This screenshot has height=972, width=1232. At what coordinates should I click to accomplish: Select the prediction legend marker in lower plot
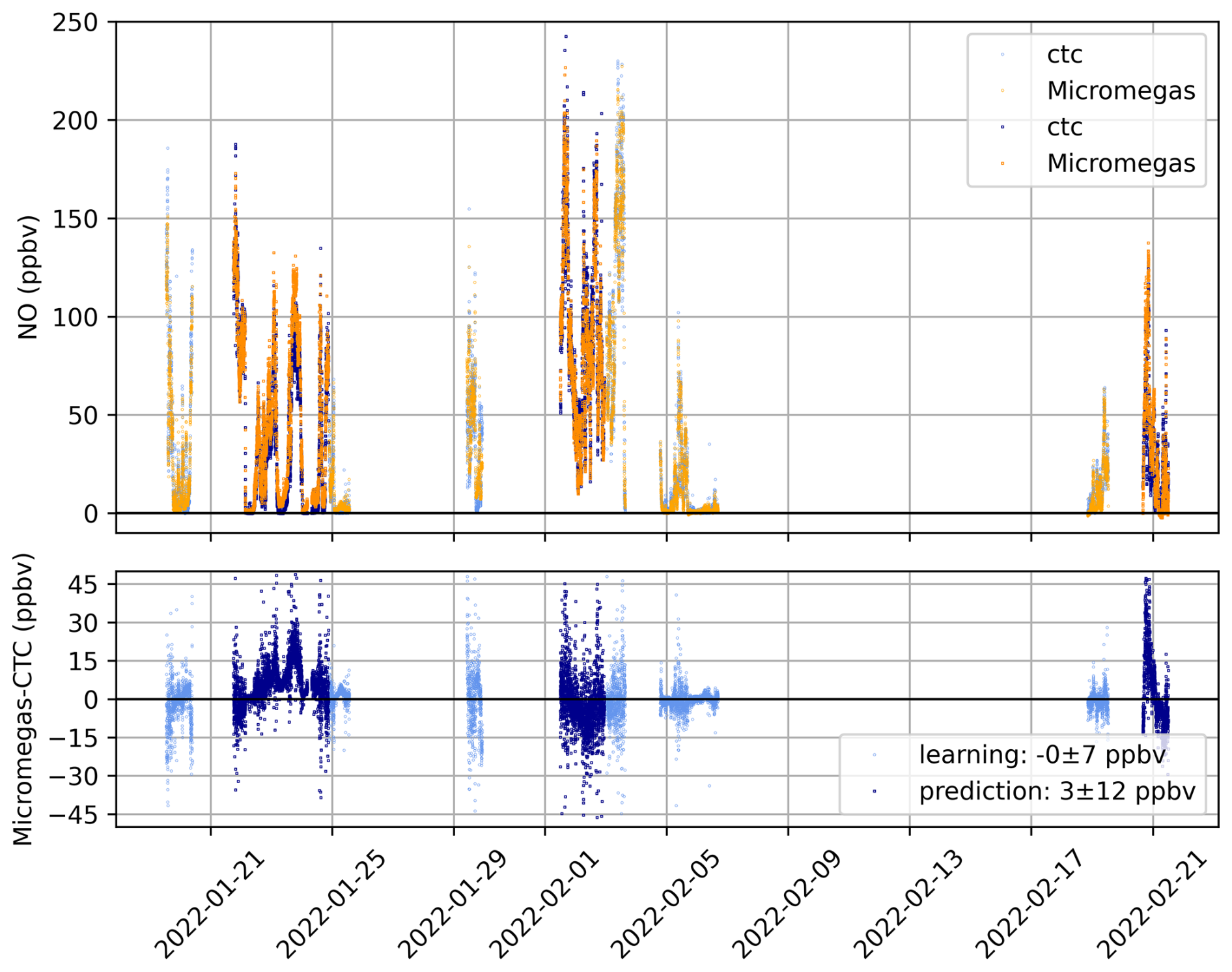click(874, 792)
